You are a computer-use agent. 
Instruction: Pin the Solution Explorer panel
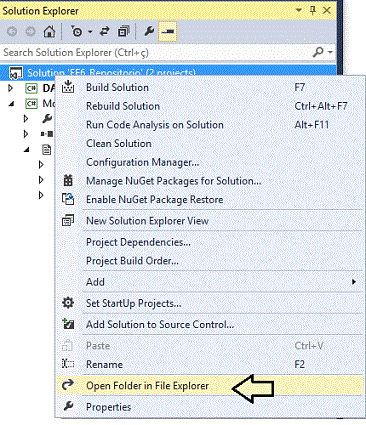313,11
